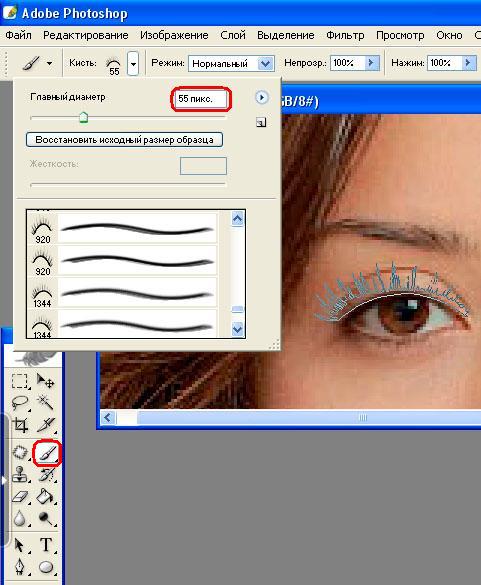The image size is (481, 585).
Task: Click brush list scroll down arrow
Action: point(238,329)
